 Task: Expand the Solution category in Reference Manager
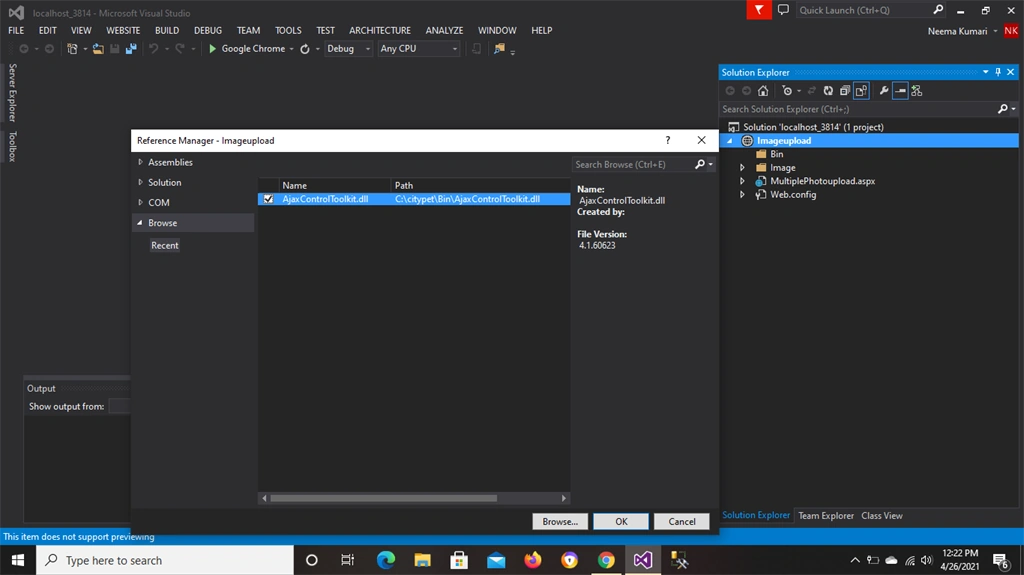[x=140, y=182]
